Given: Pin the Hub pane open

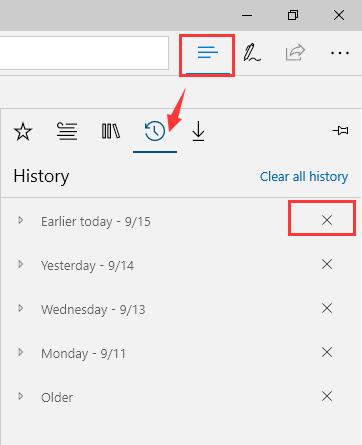Looking at the screenshot, I should click(x=340, y=130).
